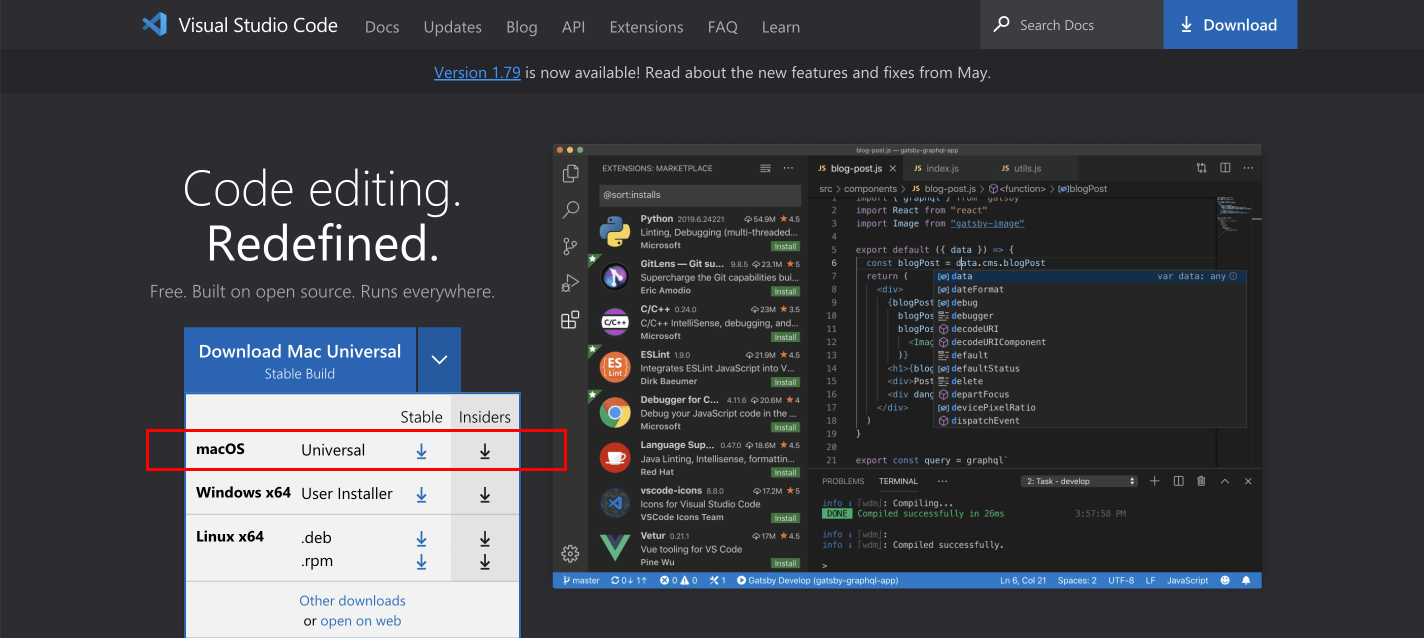Click the Python extension logo icon

[614, 231]
